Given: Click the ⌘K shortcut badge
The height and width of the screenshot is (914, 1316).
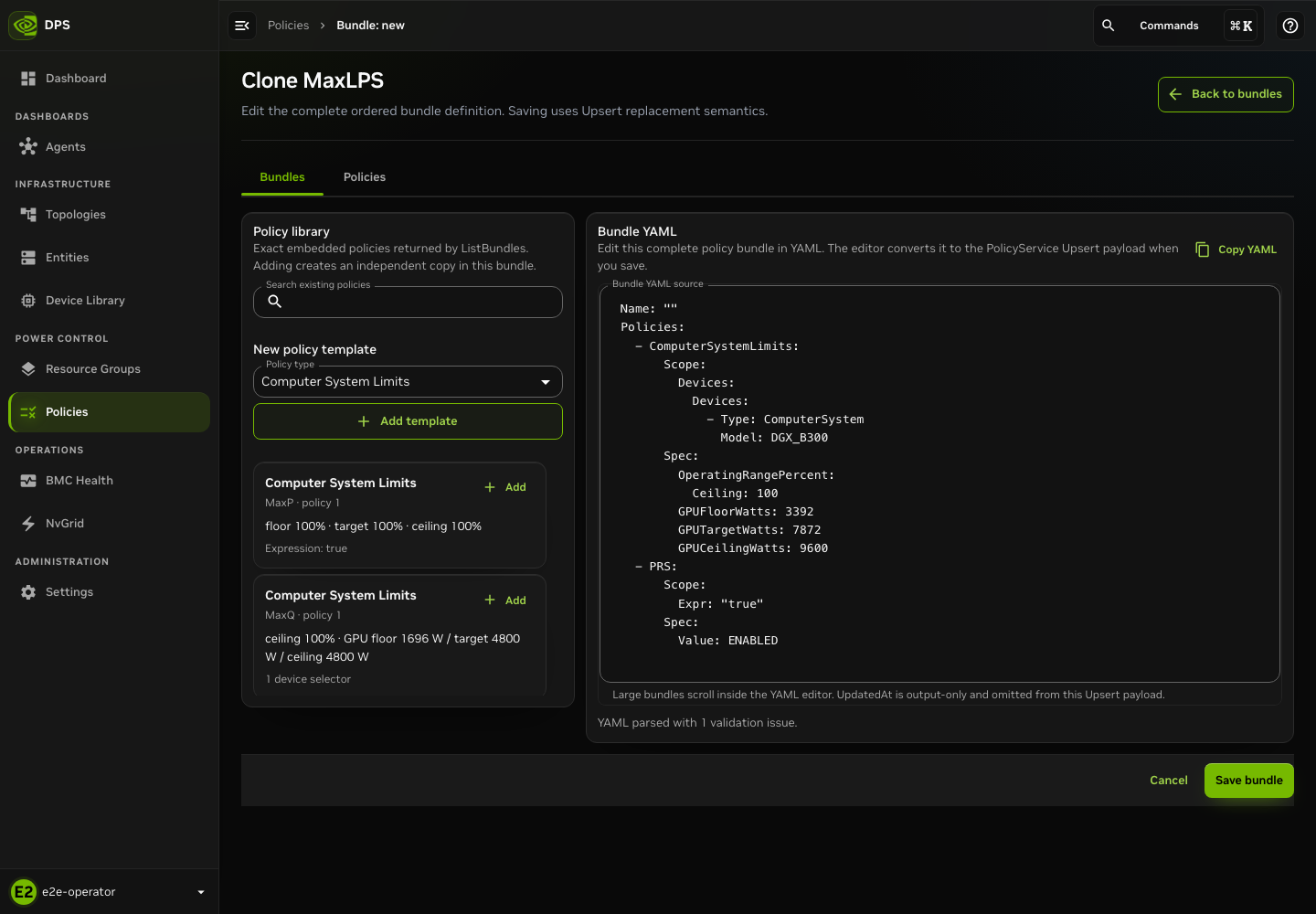Looking at the screenshot, I should 1241,26.
